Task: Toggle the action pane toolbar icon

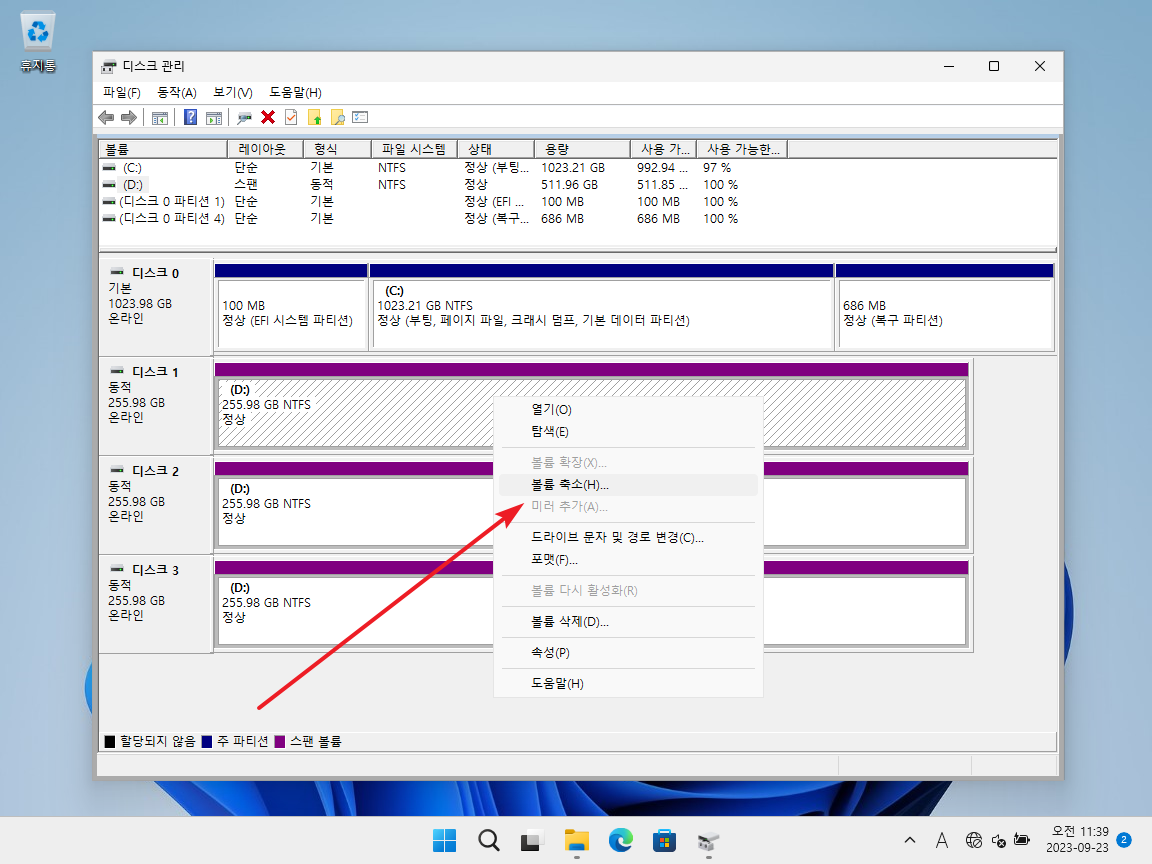Action: pyautogui.click(x=214, y=118)
